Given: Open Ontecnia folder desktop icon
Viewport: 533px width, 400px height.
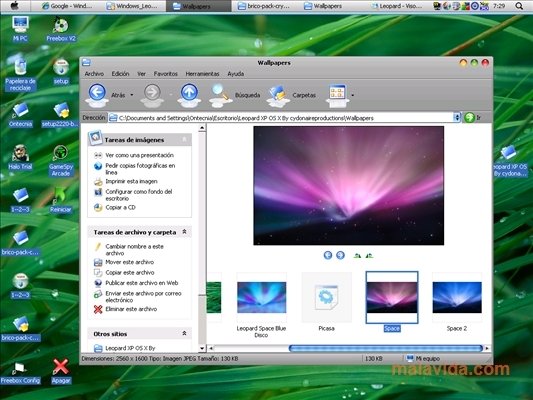Looking at the screenshot, I should tap(20, 115).
